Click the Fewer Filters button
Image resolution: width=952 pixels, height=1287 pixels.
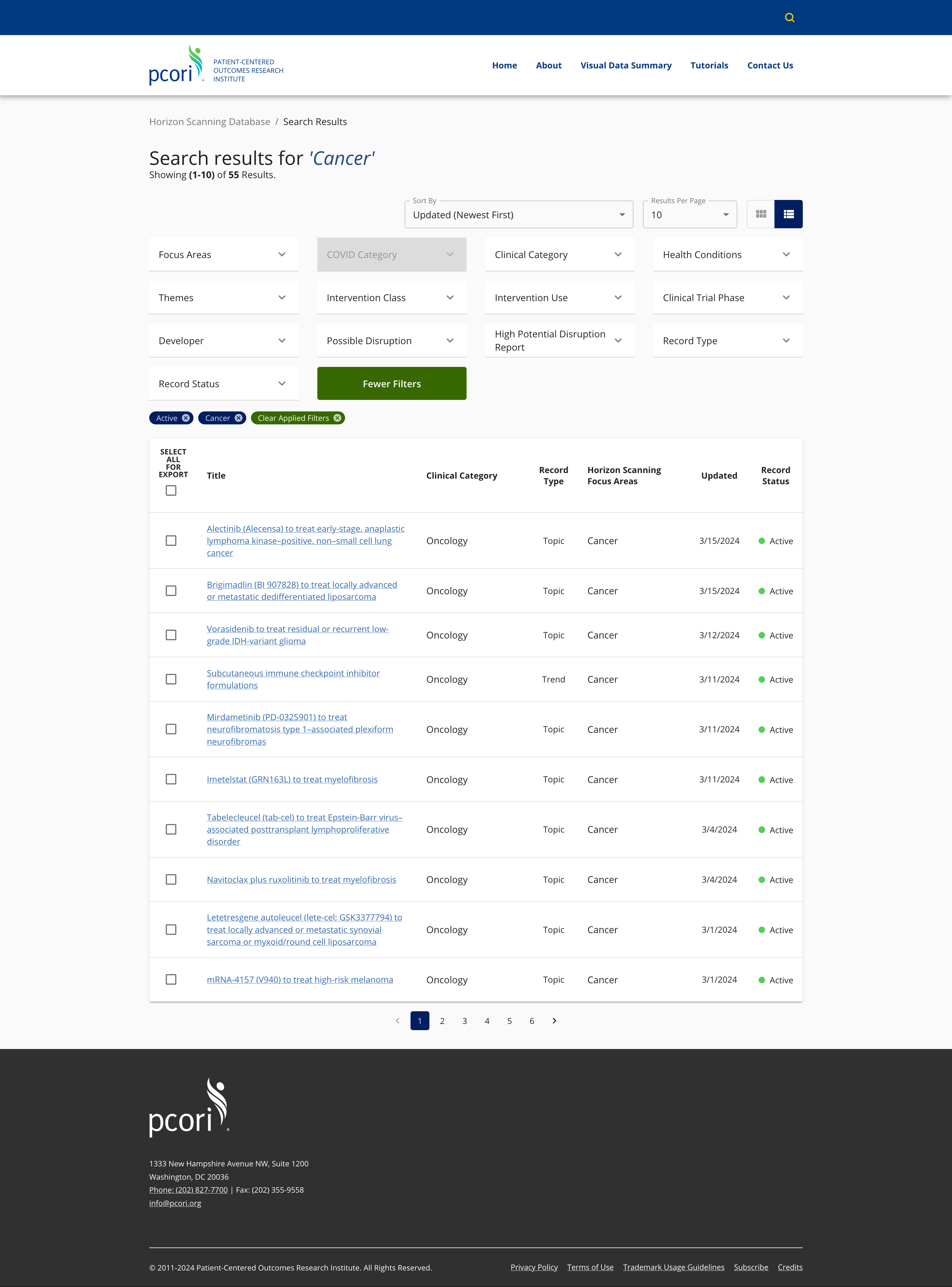point(391,384)
